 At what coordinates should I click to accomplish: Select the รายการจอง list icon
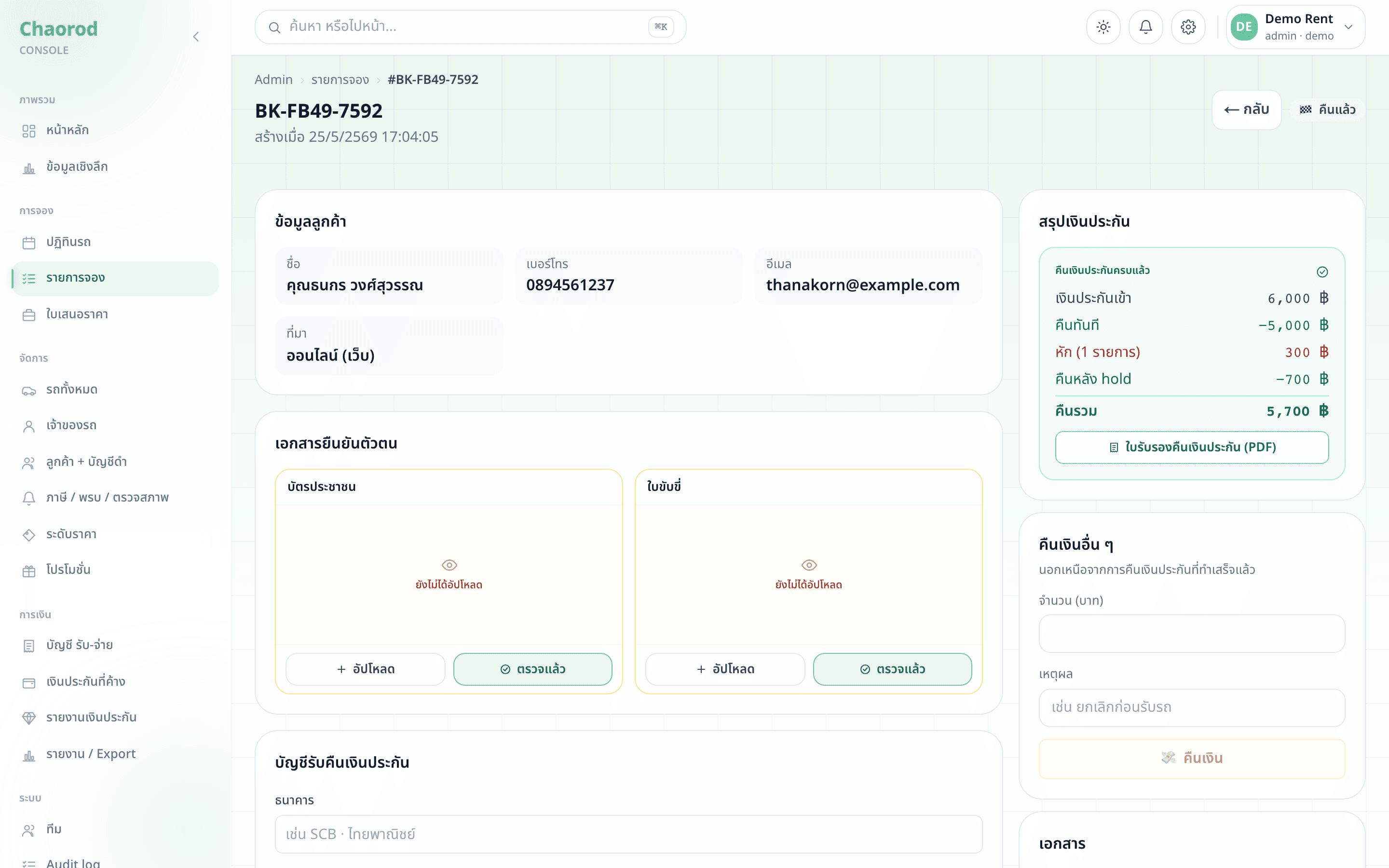tap(29, 278)
